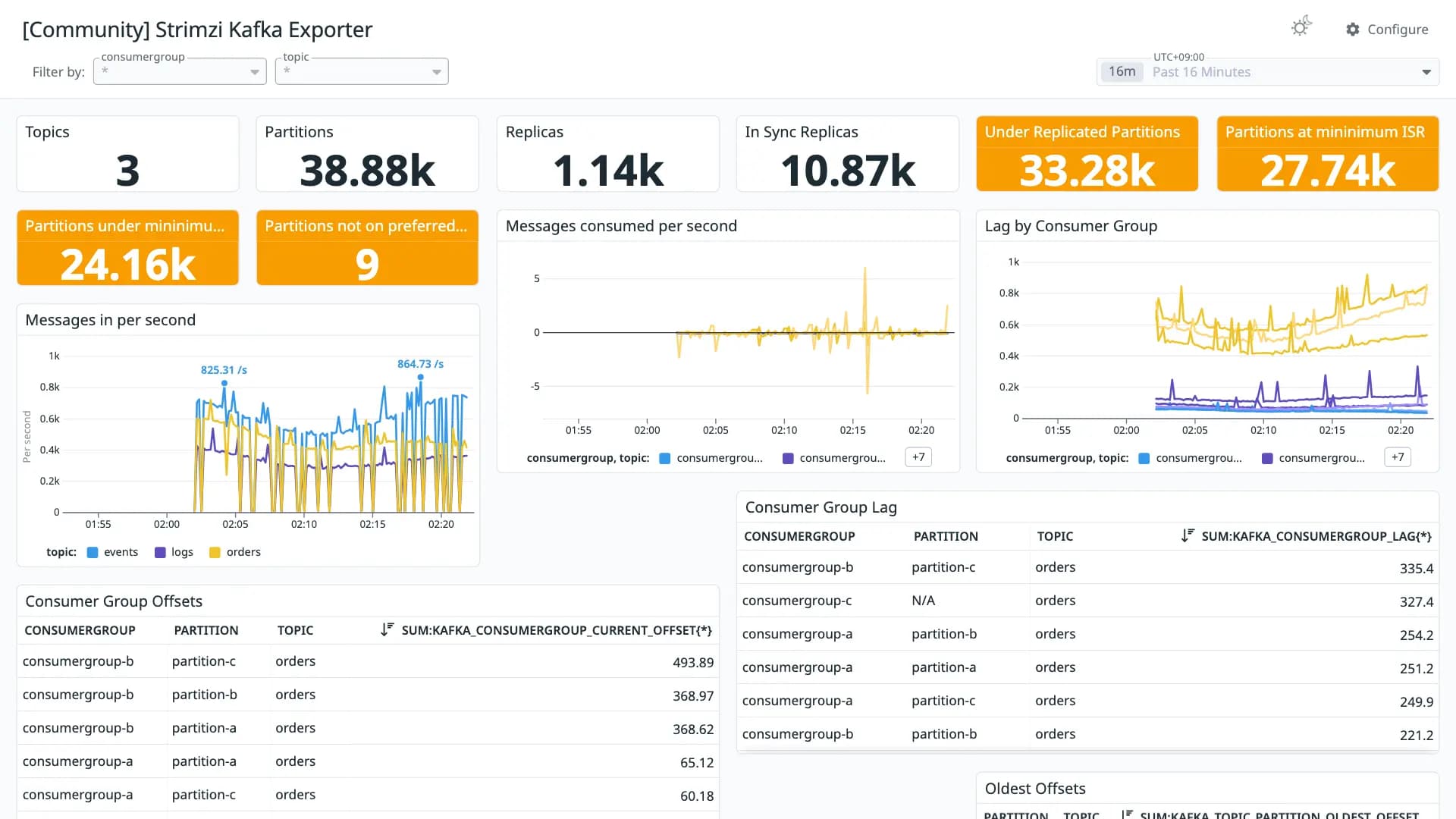
Task: Click N/A partition cell in Lag table
Action: (923, 601)
